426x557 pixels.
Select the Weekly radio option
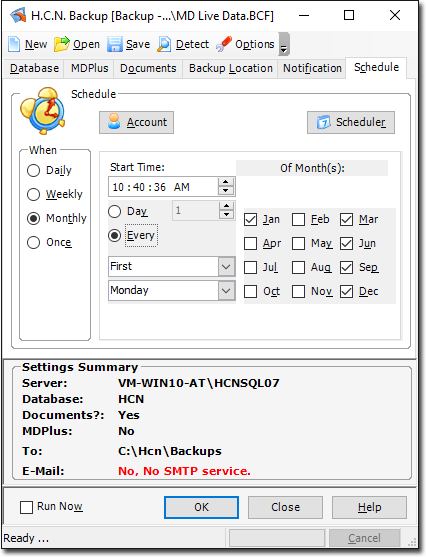(33, 194)
